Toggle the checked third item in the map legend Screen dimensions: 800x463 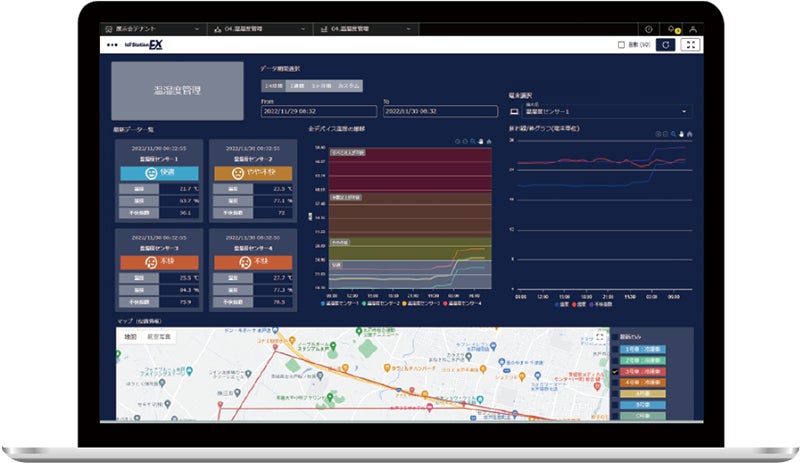[614, 370]
